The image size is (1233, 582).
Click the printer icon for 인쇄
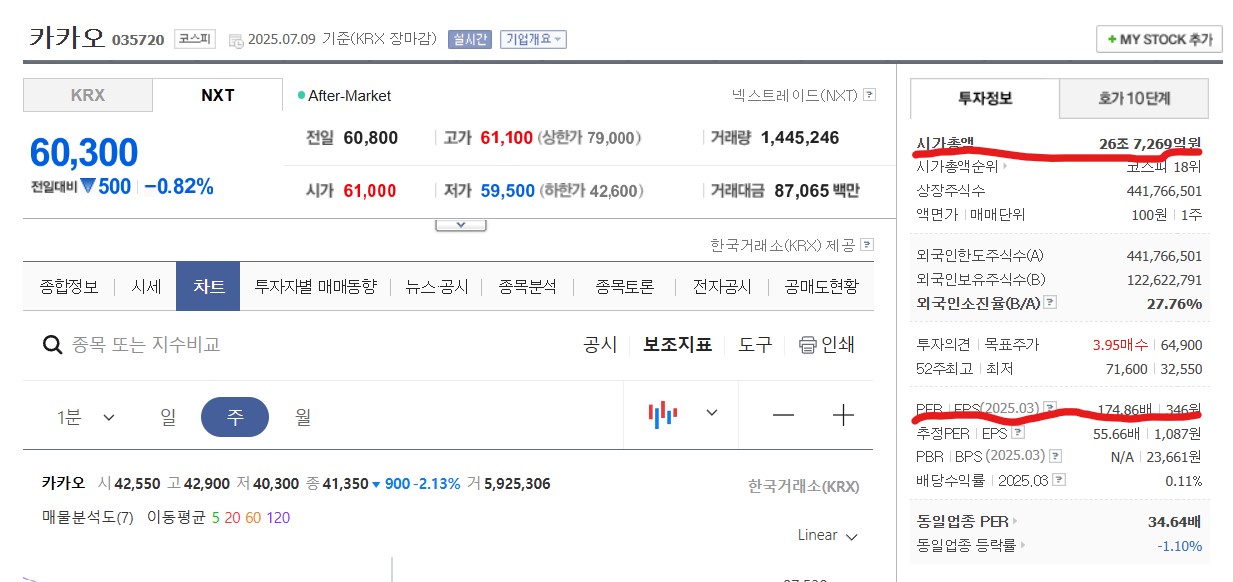tap(808, 345)
